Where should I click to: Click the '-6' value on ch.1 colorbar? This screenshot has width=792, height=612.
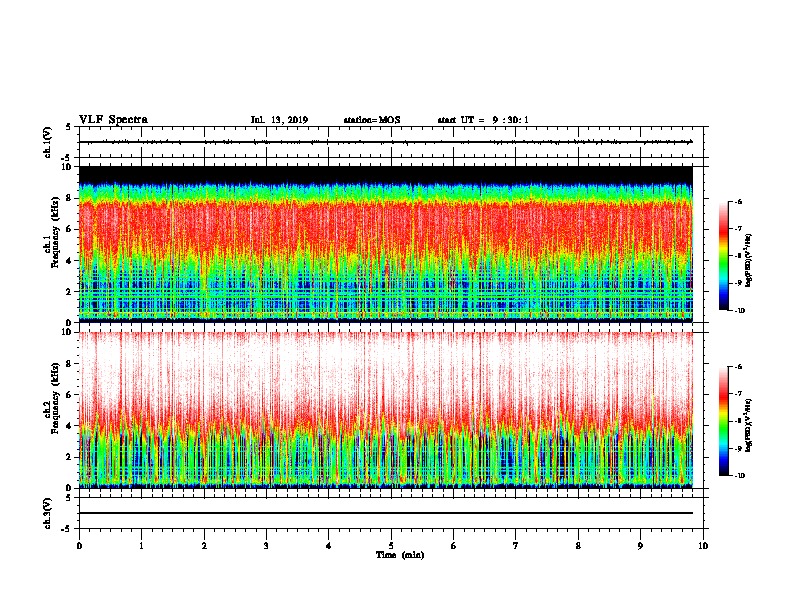(x=738, y=201)
